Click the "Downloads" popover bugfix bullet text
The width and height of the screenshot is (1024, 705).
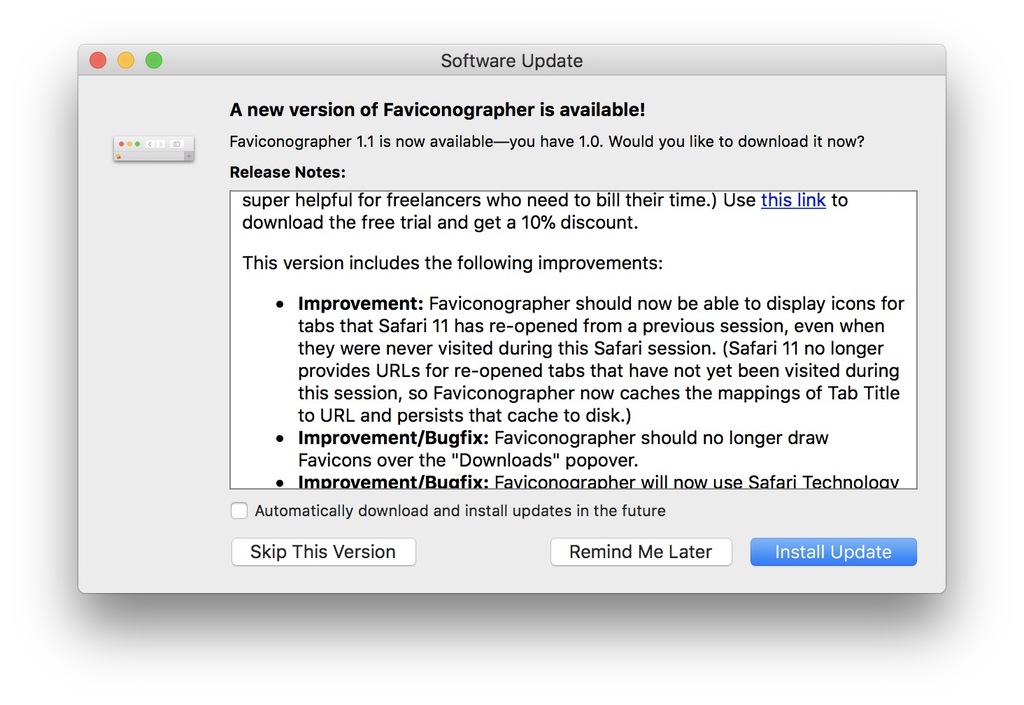563,449
